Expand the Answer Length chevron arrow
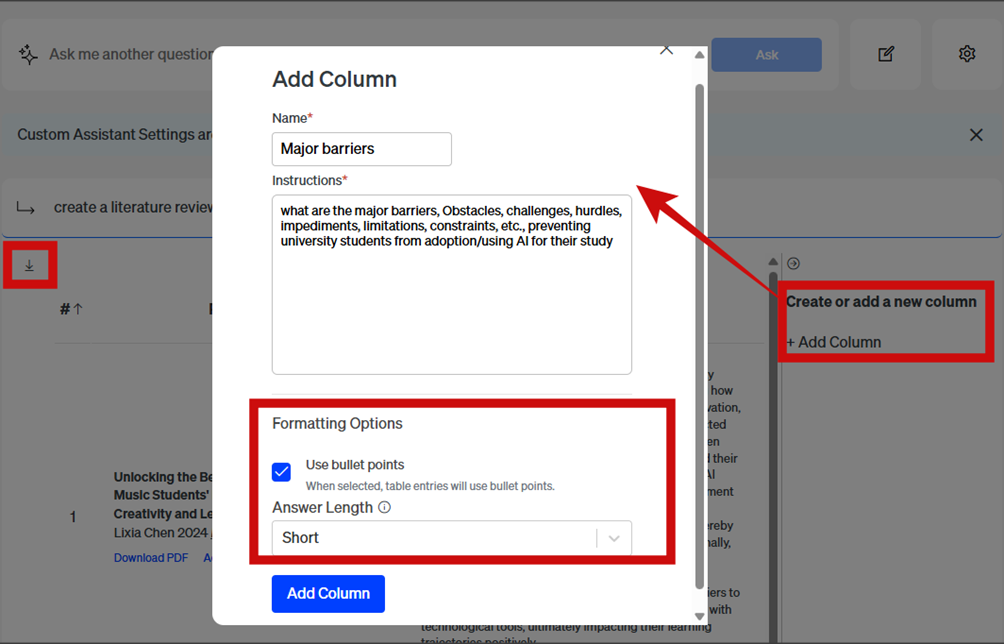 614,538
